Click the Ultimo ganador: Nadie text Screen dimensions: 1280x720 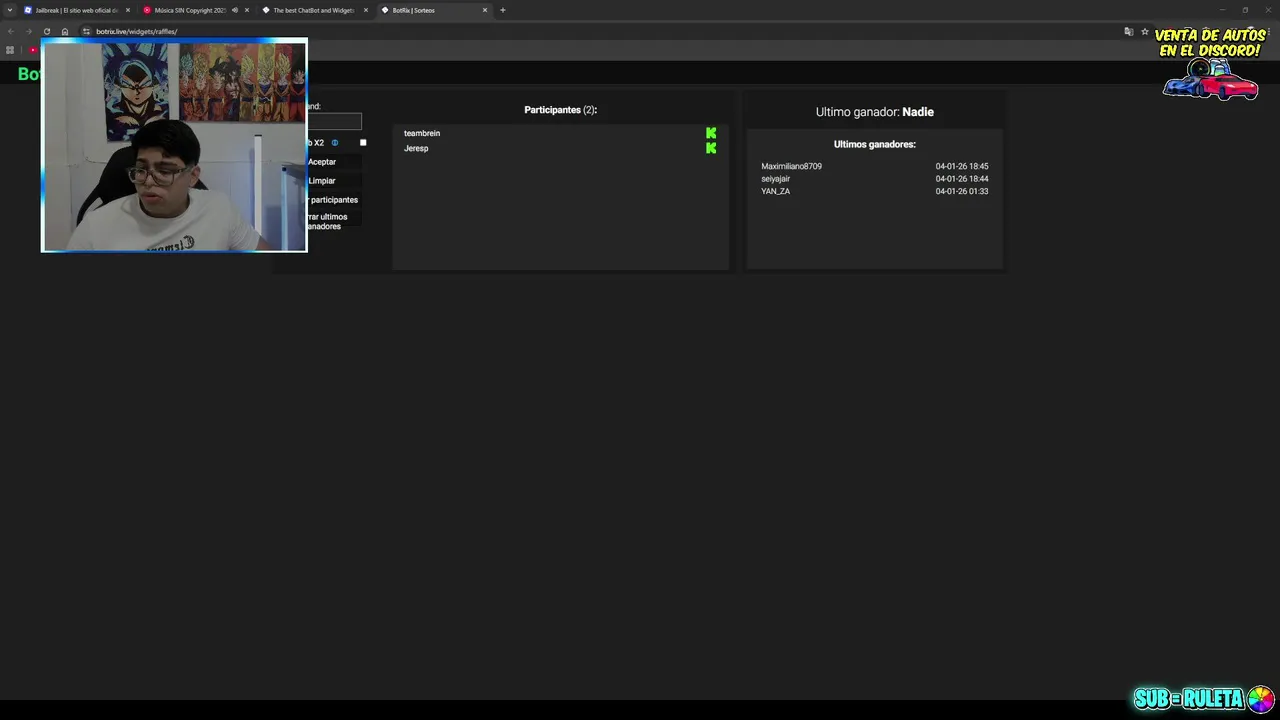875,112
